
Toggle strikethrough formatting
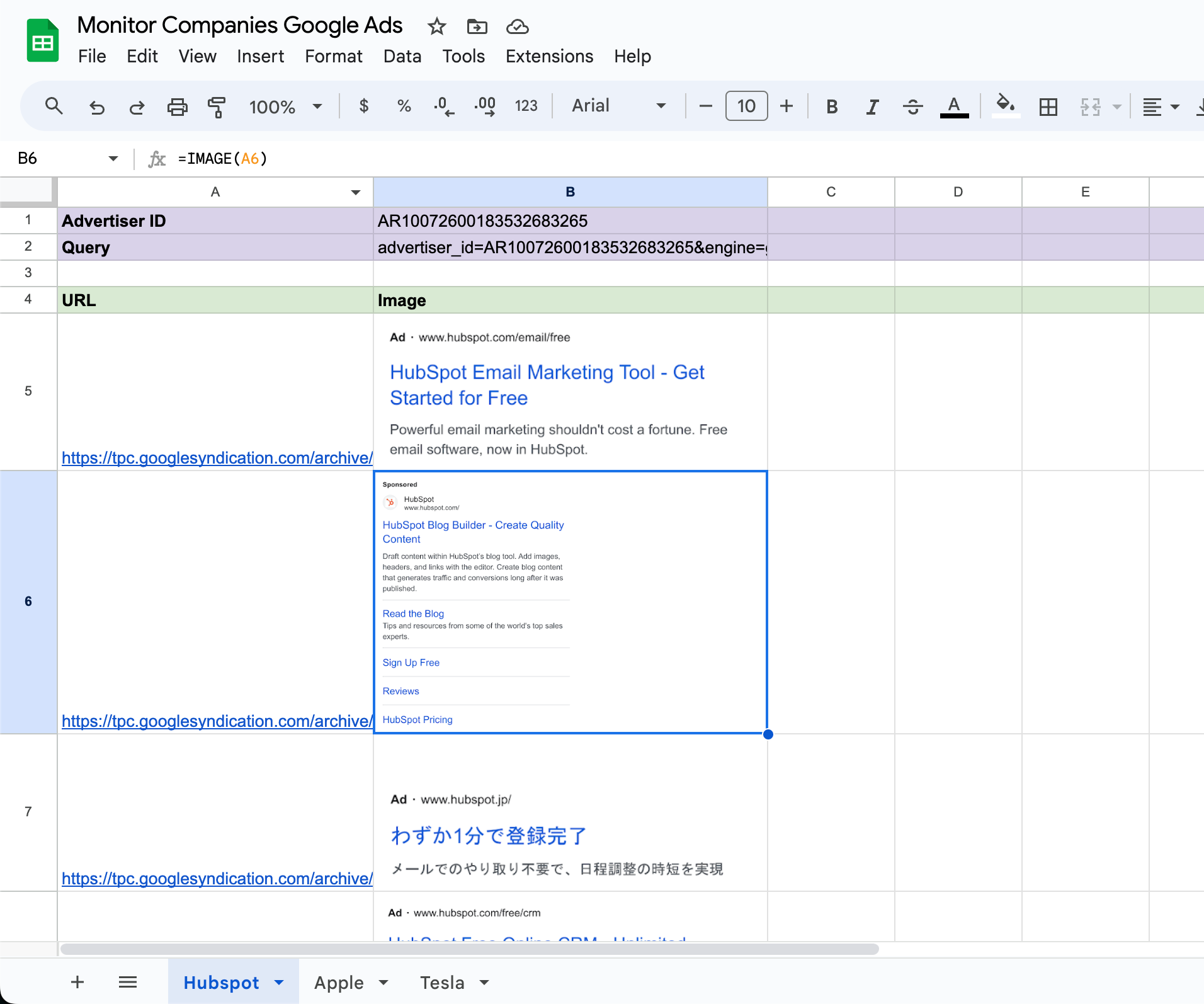pos(912,106)
